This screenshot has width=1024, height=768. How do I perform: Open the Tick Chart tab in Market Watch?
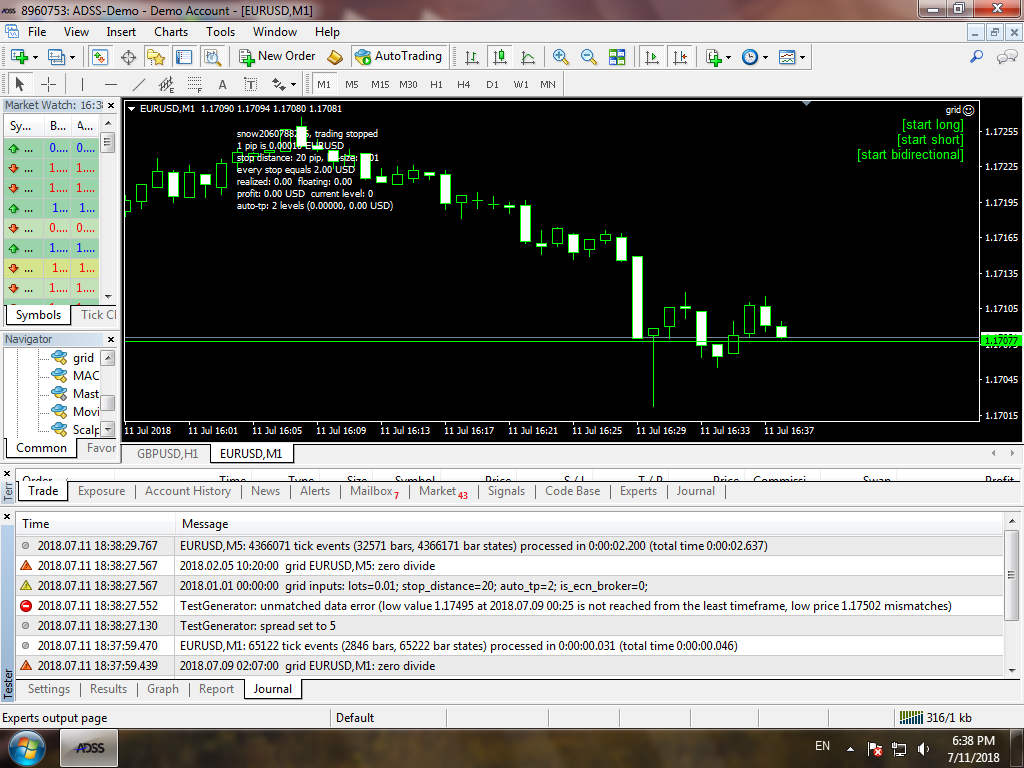pos(98,315)
